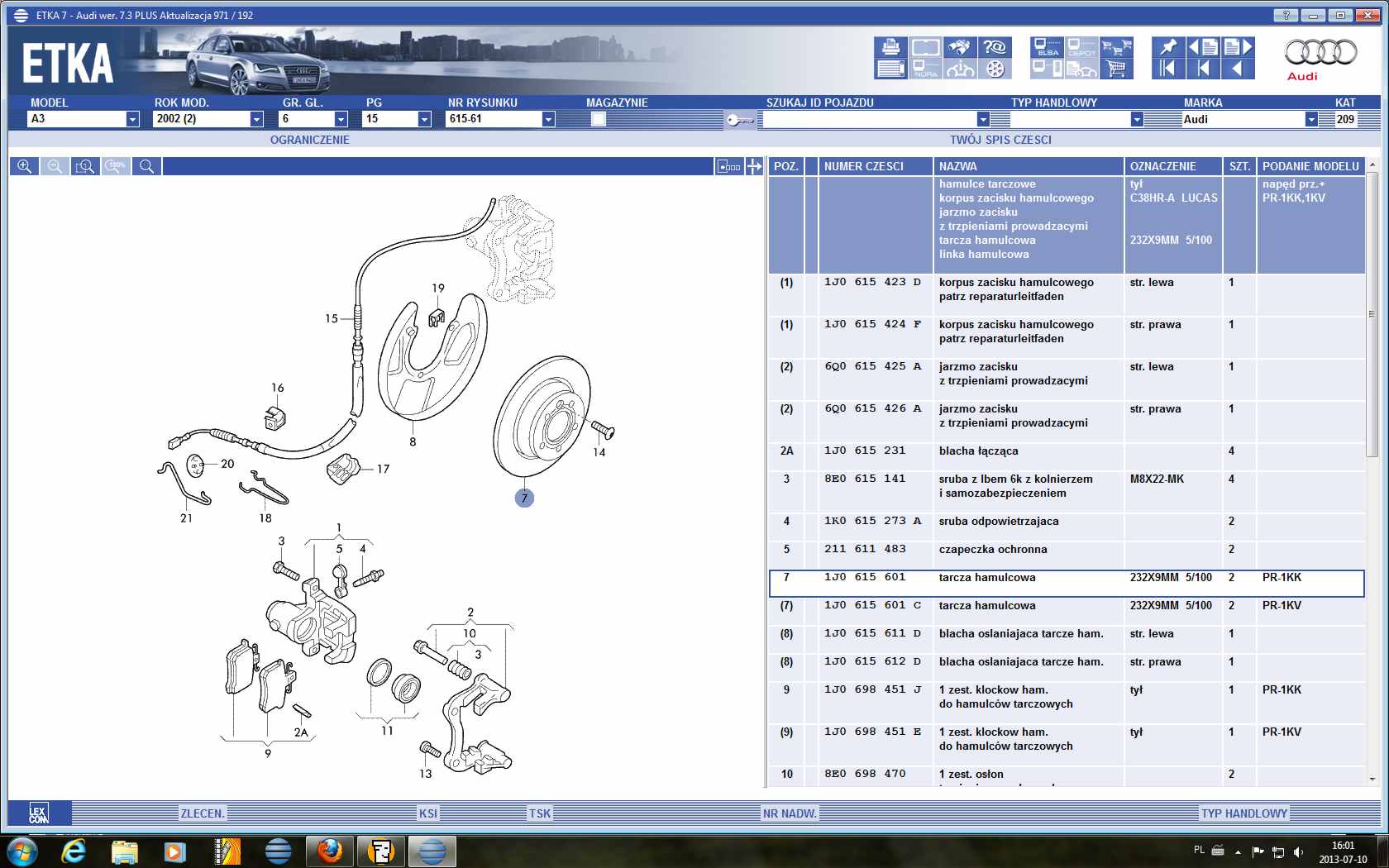Open the question-mark email help icon
The height and width of the screenshot is (868, 1389).
[995, 47]
